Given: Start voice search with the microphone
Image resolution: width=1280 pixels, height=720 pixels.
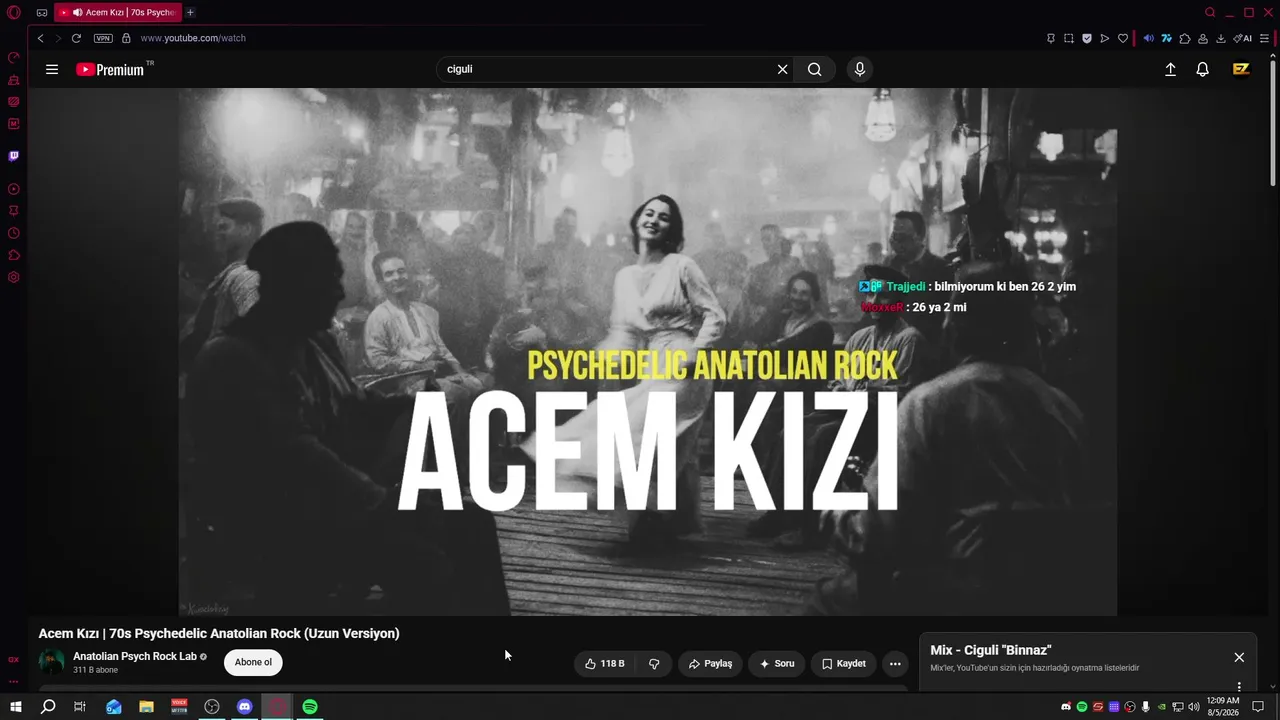Looking at the screenshot, I should point(859,69).
